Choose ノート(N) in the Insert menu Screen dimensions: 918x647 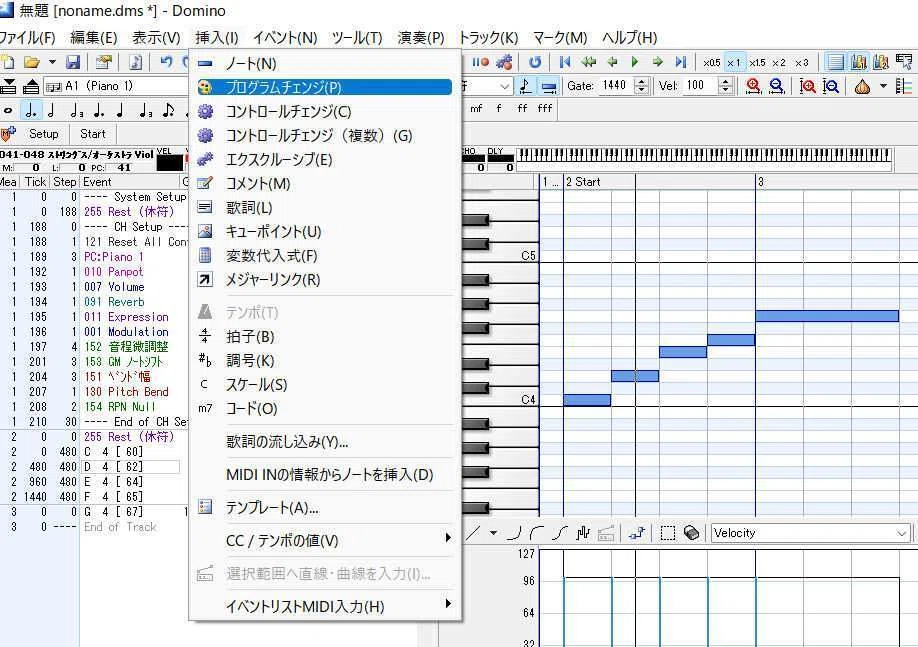coord(323,63)
